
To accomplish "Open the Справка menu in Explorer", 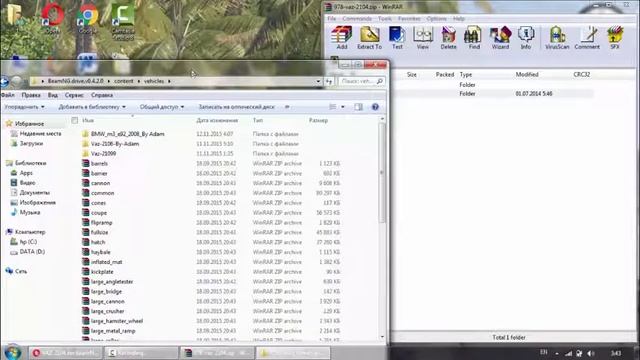I will coord(102,95).
